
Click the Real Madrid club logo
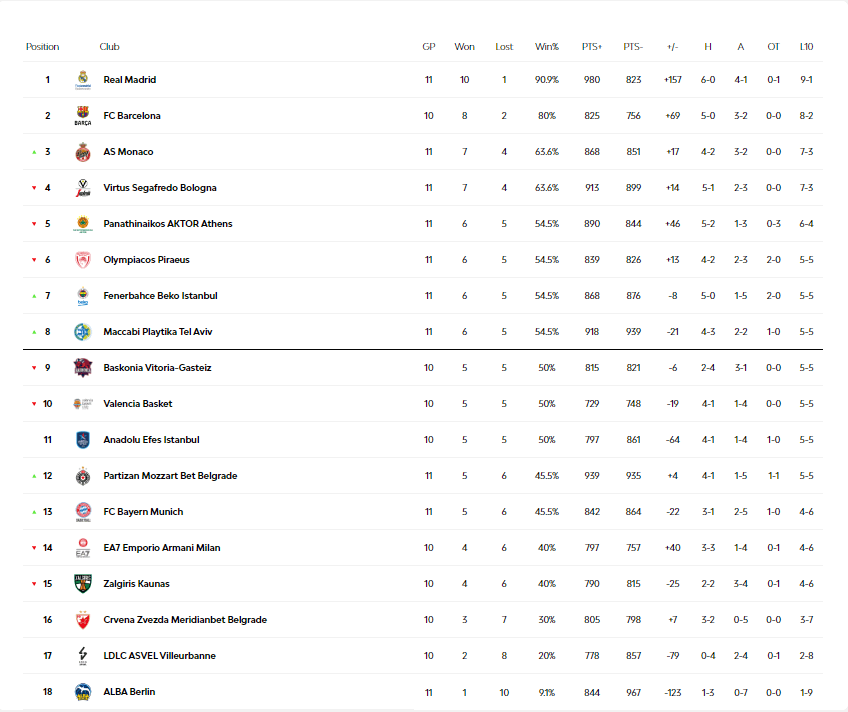[83, 80]
